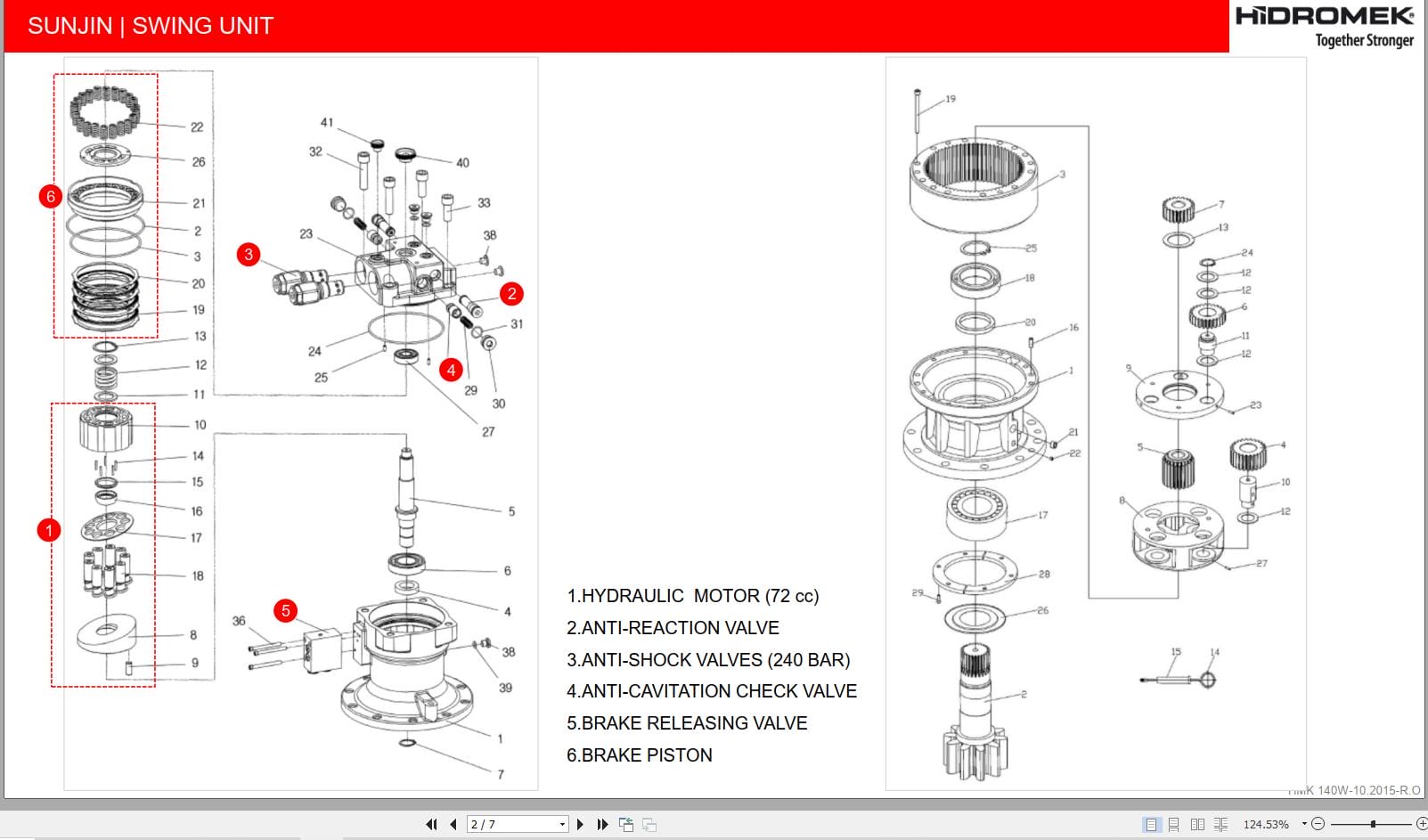The width and height of the screenshot is (1428, 840).
Task: Advance to the next page
Action: click(x=581, y=824)
